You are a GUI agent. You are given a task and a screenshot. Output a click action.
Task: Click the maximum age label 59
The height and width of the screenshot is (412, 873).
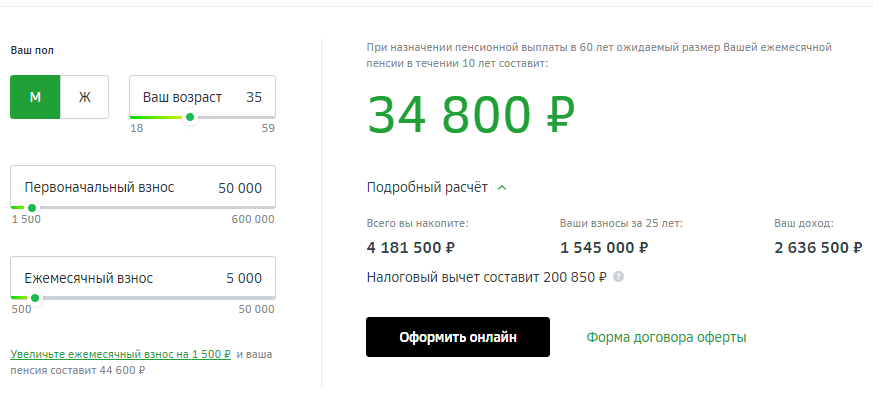[x=268, y=128]
